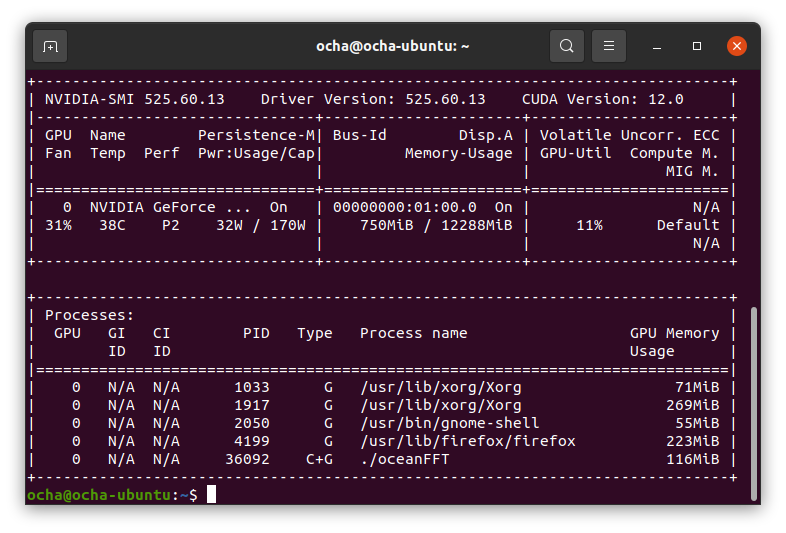Click PID 1033 in the process list
This screenshot has height=533, width=786.
coord(252,387)
